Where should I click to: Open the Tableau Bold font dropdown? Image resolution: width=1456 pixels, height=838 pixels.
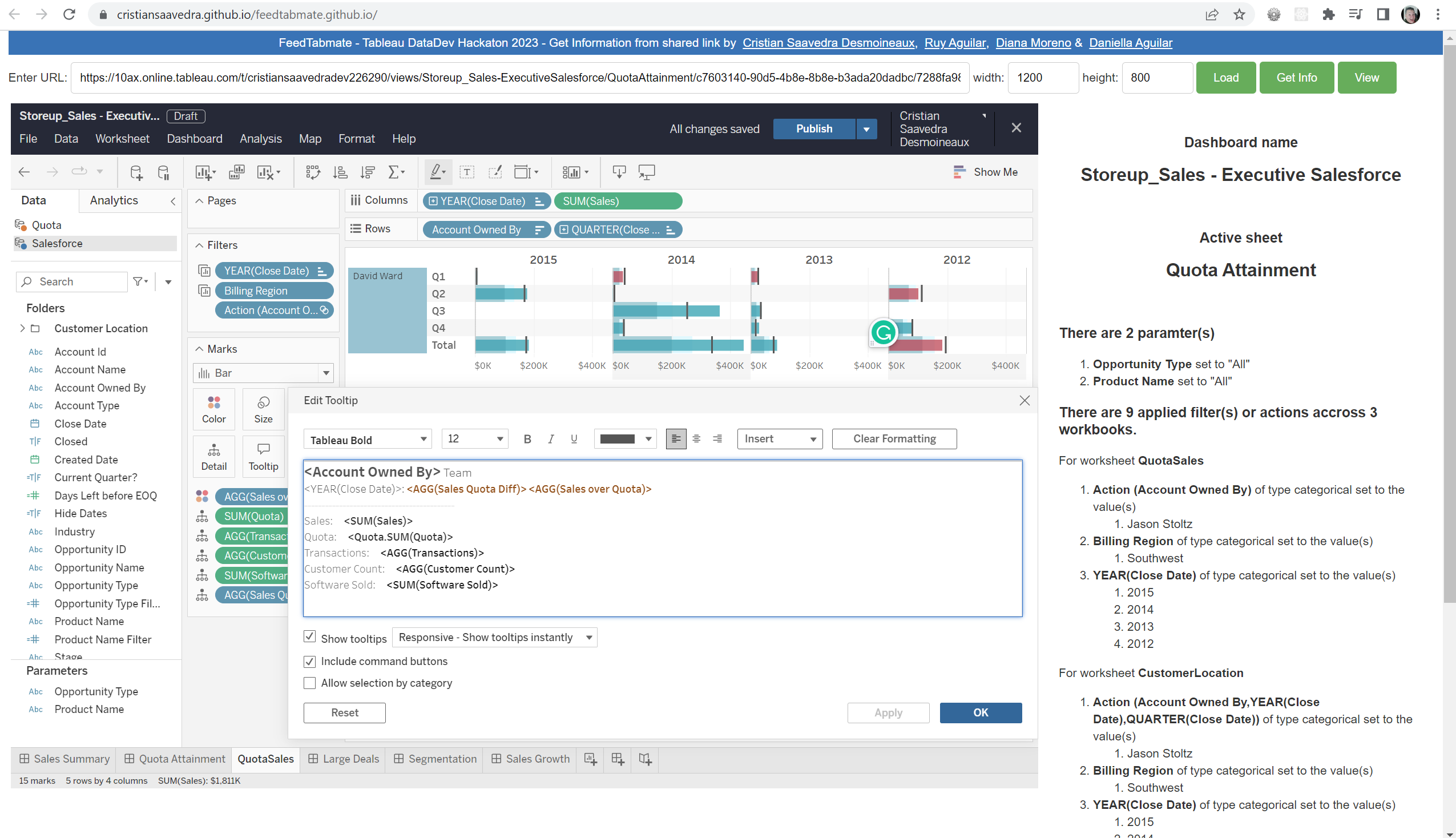pyautogui.click(x=368, y=440)
